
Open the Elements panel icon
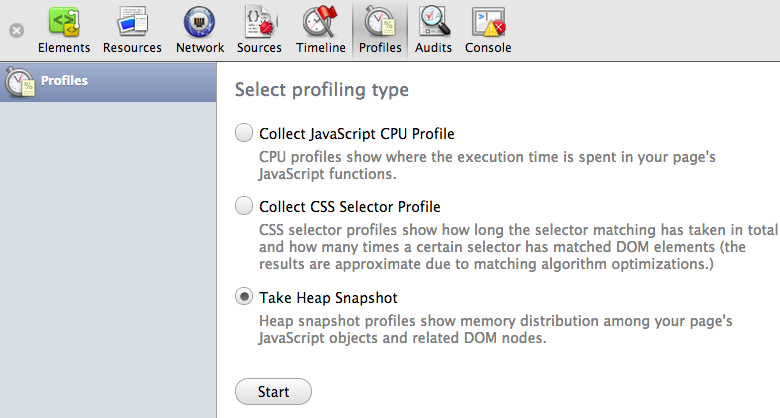pos(64,22)
